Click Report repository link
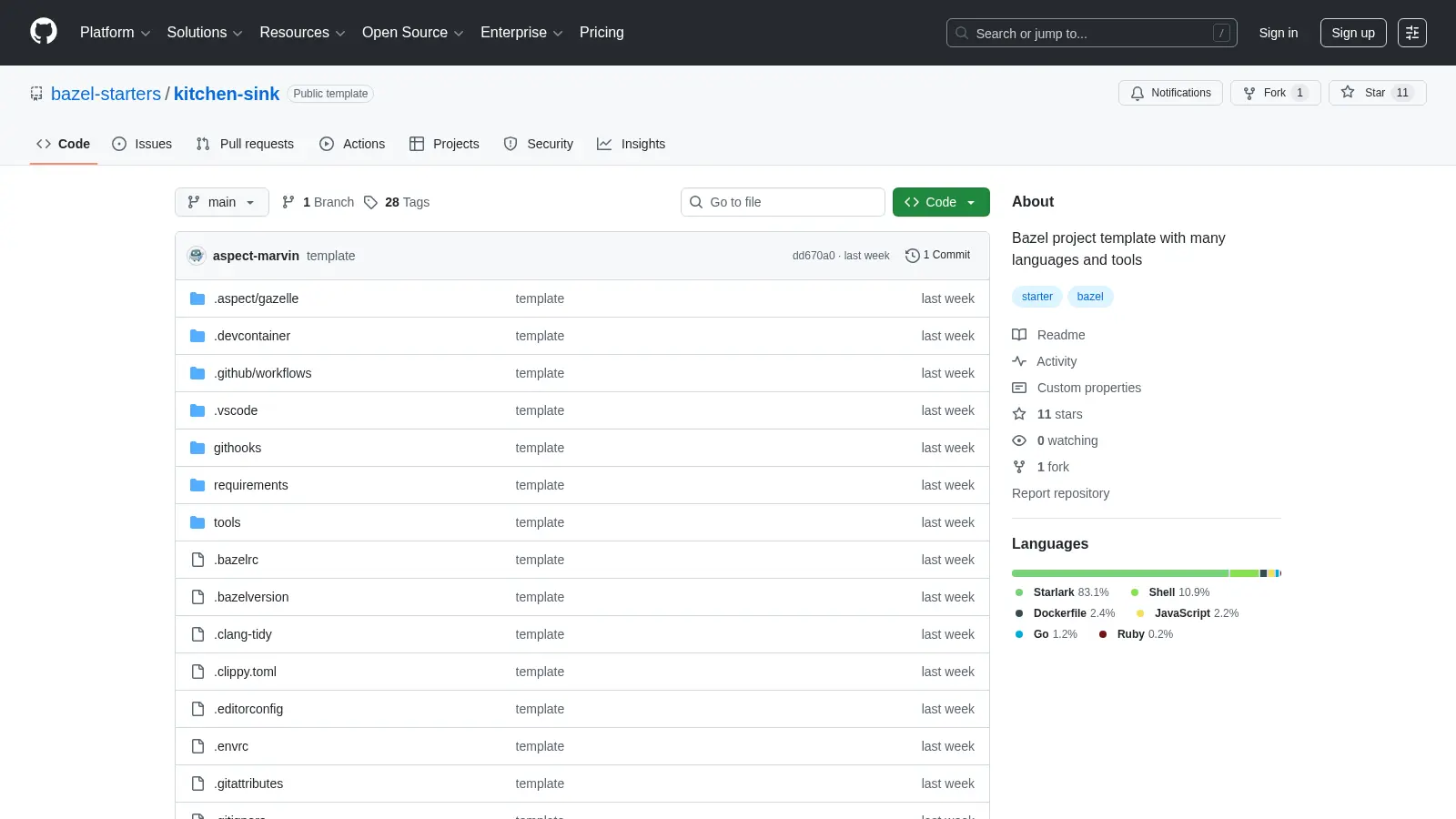The image size is (1456, 819). click(x=1060, y=493)
